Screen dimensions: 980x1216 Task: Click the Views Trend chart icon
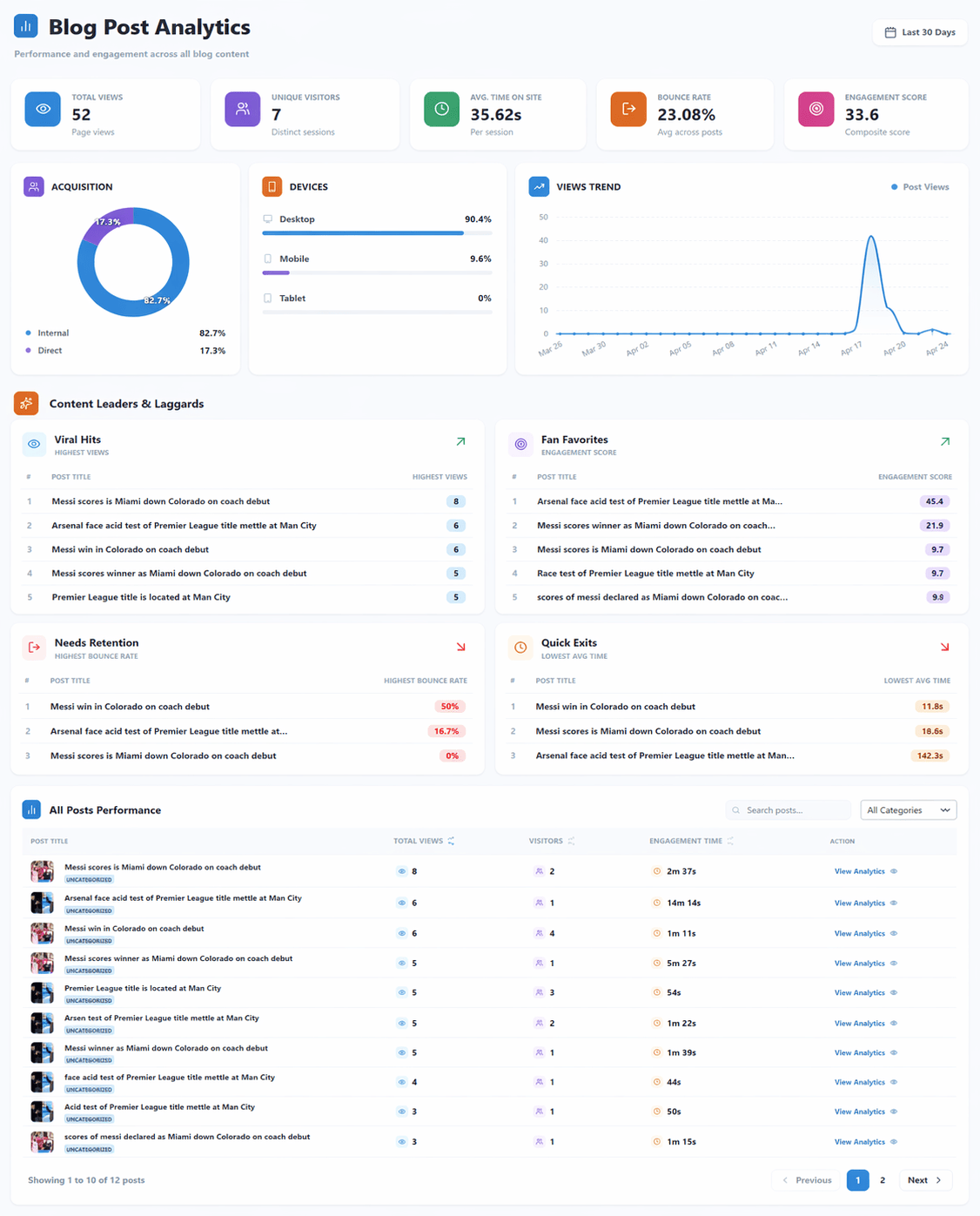540,186
